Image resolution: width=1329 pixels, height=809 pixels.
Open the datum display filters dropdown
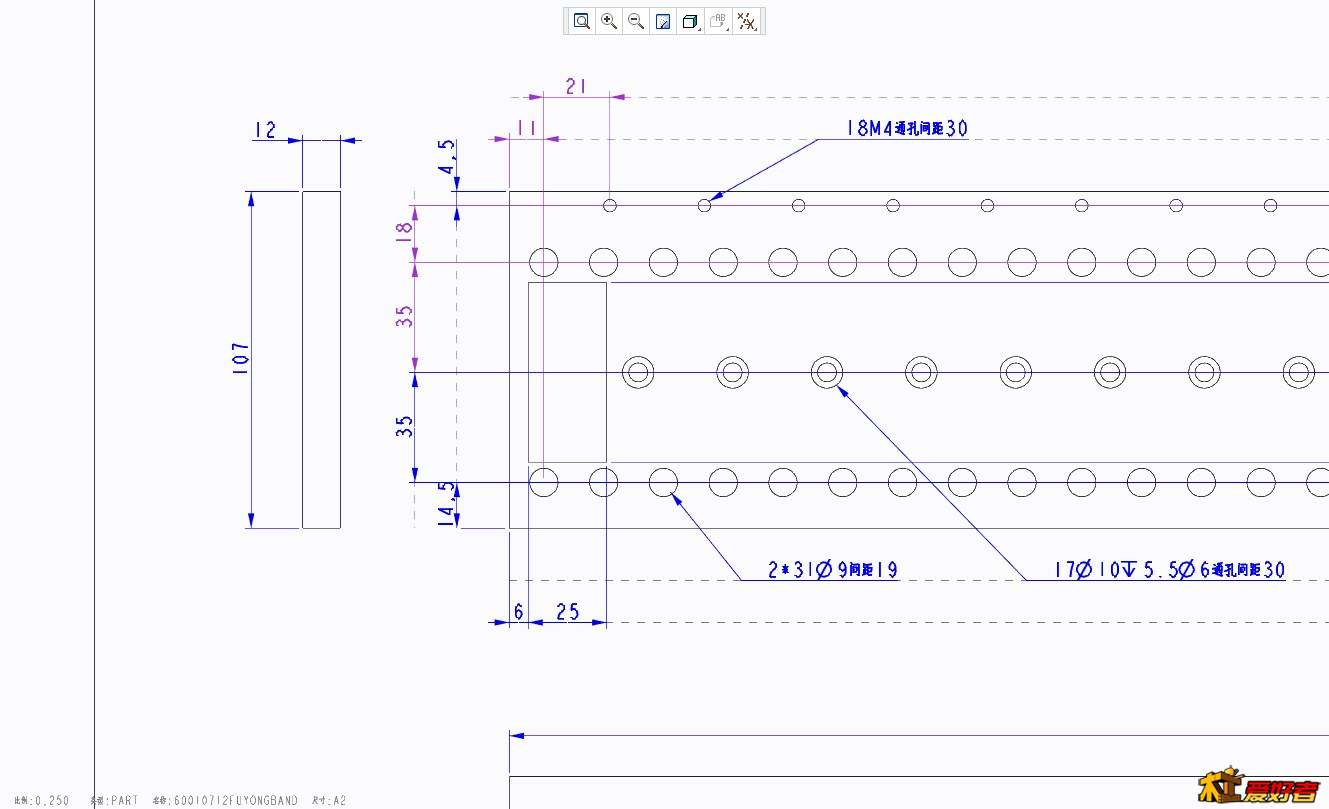tap(747, 21)
